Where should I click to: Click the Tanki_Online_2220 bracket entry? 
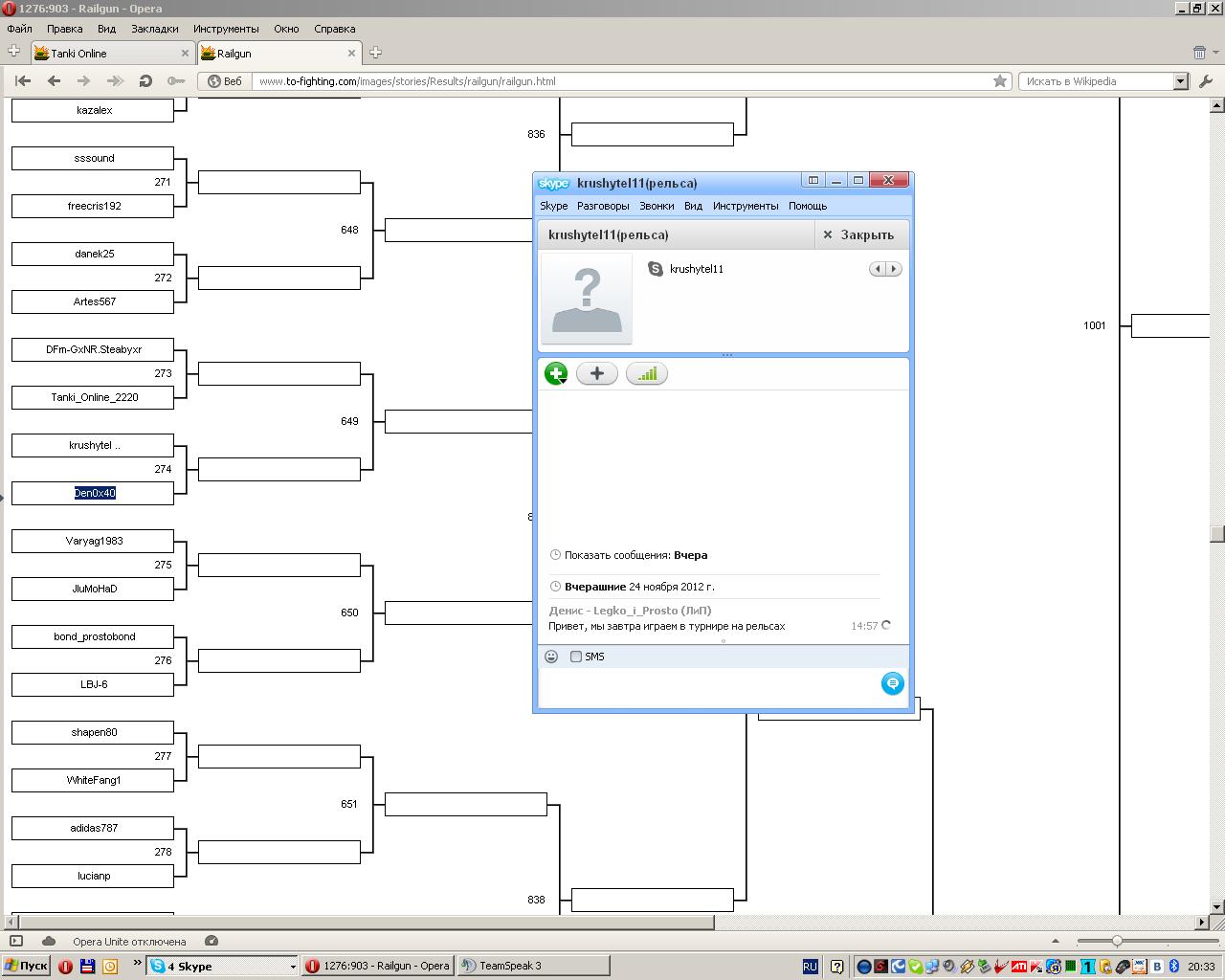click(x=93, y=397)
